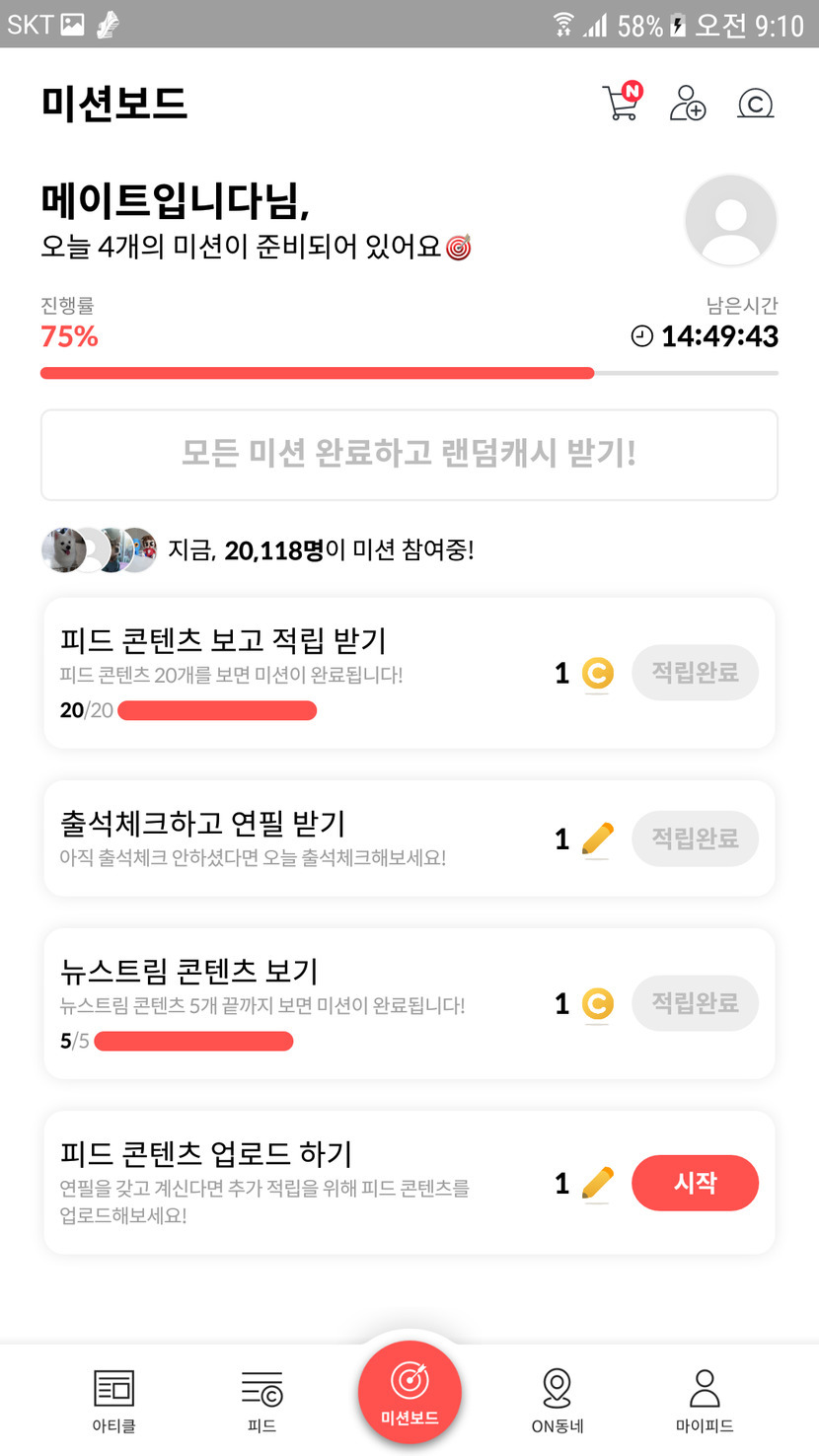This screenshot has width=819, height=1456.
Task: Tap the center 미션보드 tab button
Action: click(409, 1392)
